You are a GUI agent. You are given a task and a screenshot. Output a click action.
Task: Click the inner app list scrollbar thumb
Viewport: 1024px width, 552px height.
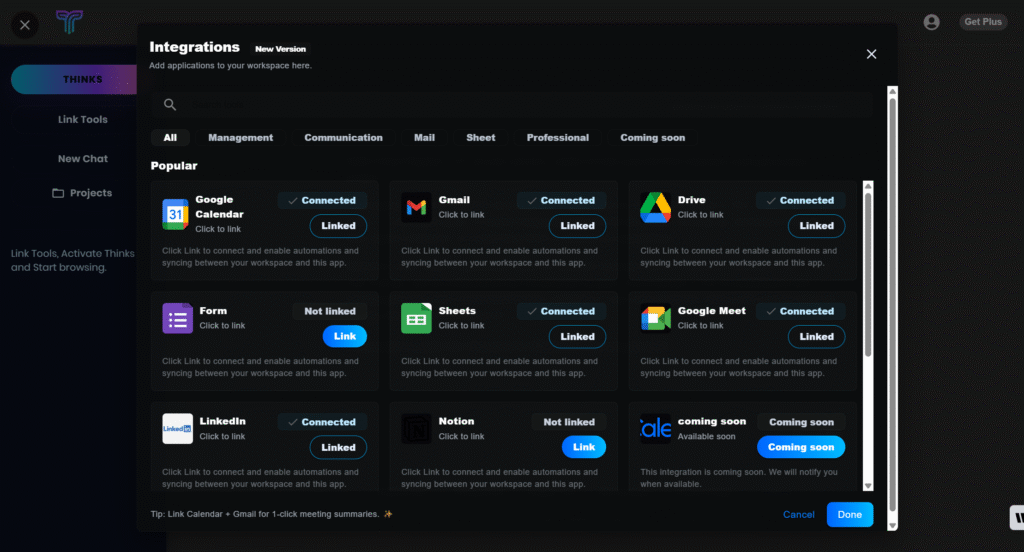868,274
